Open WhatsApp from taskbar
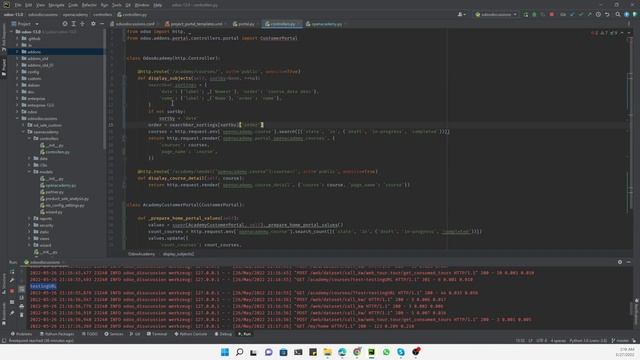 tap(386, 352)
